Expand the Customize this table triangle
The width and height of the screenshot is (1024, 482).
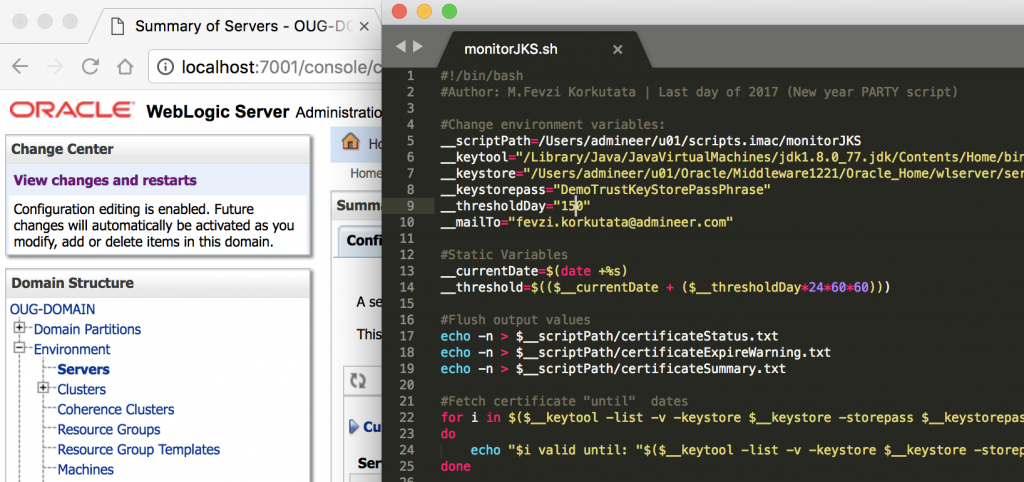(x=354, y=427)
